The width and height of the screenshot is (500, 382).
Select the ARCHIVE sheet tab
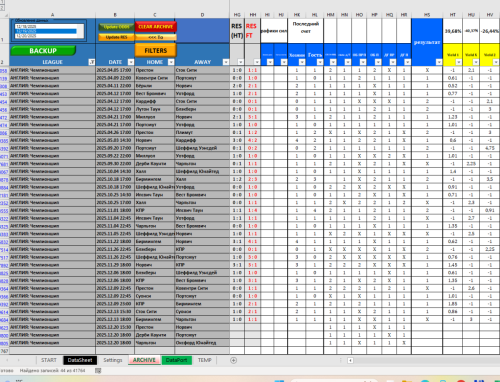(x=144, y=360)
